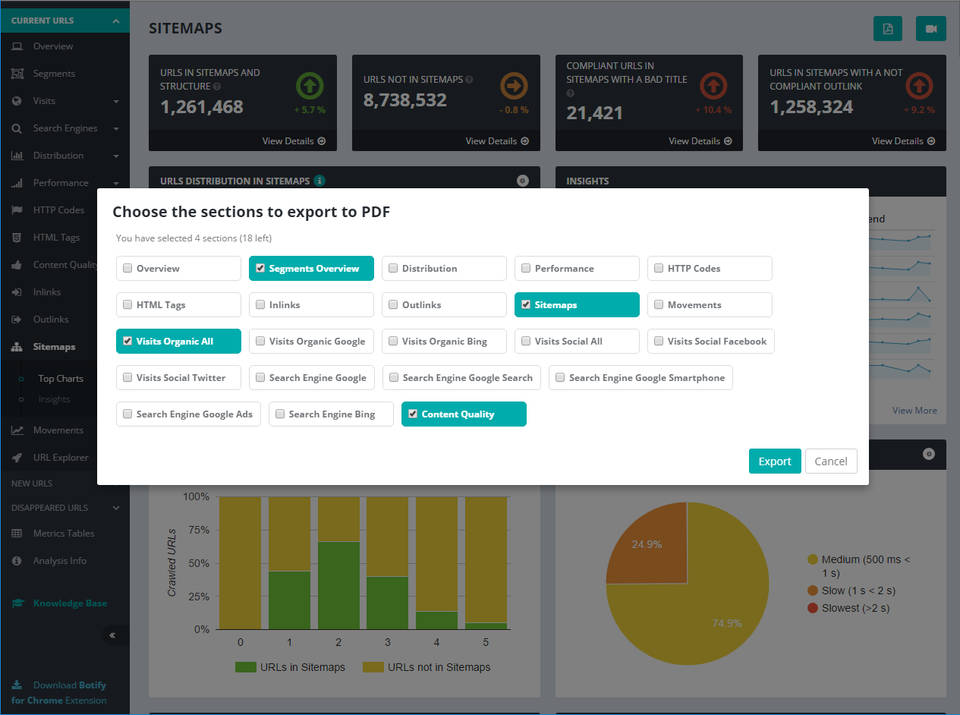960x715 pixels.
Task: Collapse the sidebar with the left arrow control
Action: click(x=113, y=636)
